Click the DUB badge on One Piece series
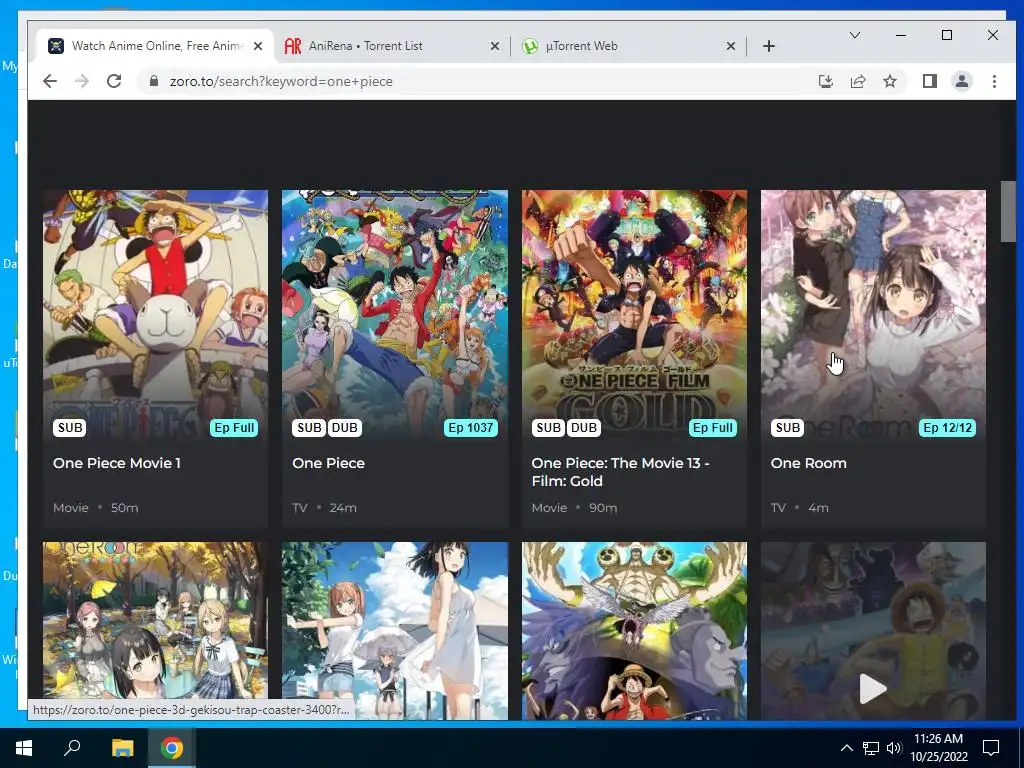Screen dimensions: 1024x768 tap(344, 428)
